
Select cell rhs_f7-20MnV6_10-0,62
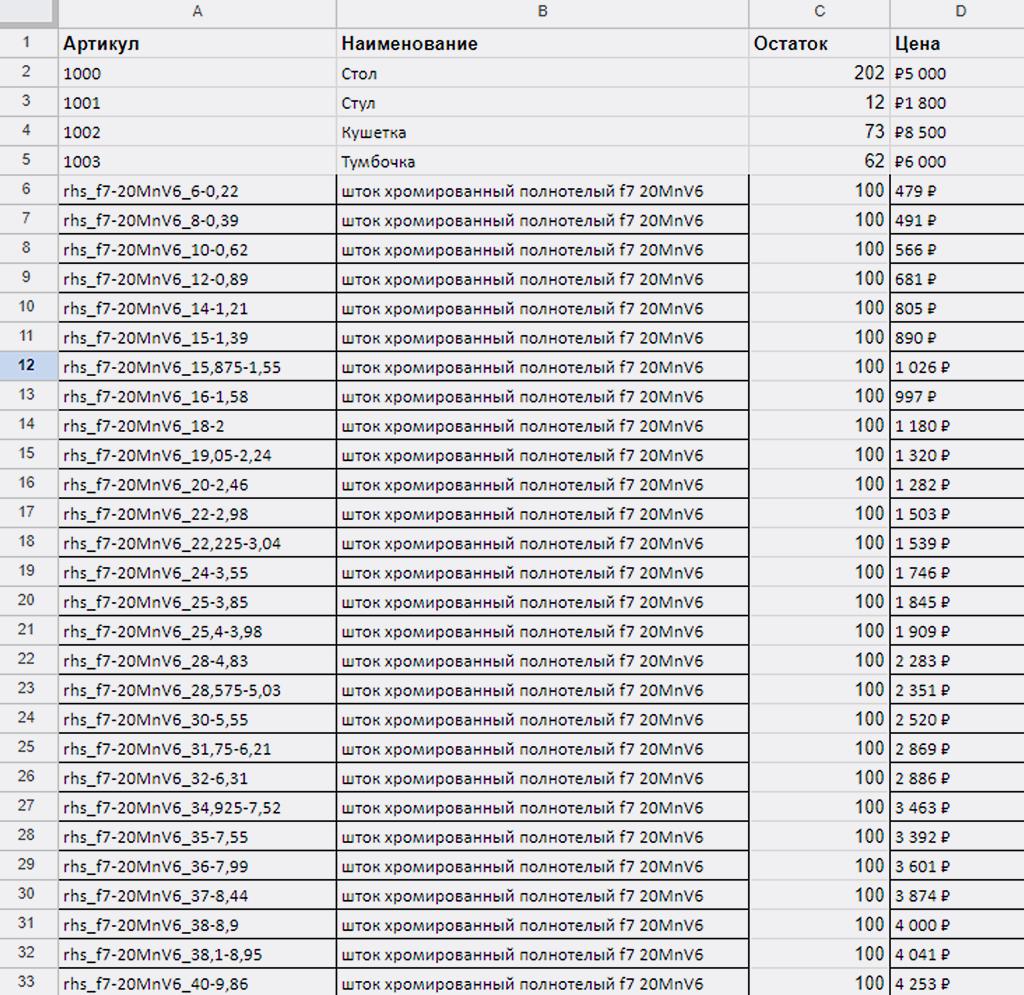[197, 249]
